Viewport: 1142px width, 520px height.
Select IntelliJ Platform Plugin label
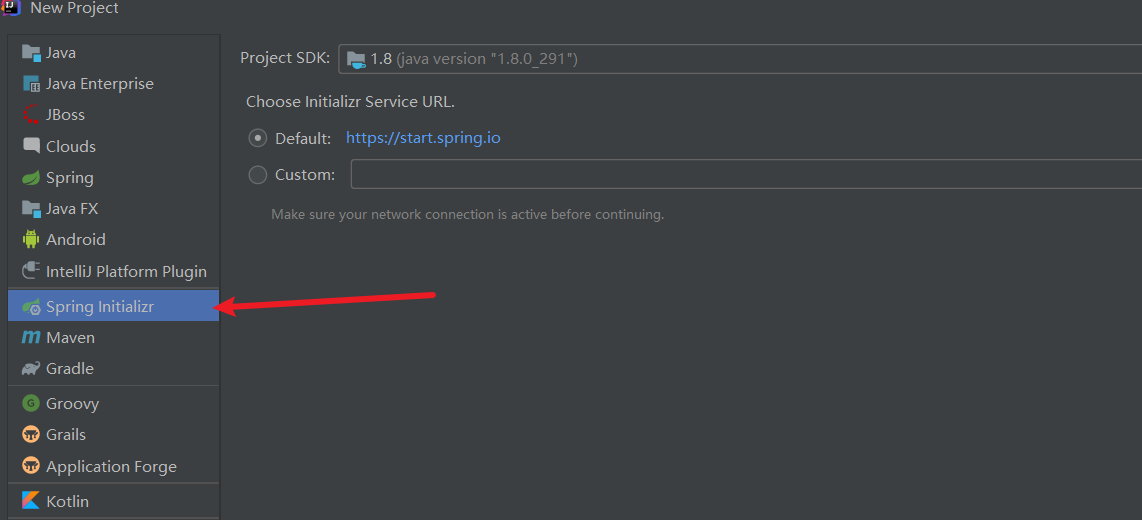click(x=127, y=272)
